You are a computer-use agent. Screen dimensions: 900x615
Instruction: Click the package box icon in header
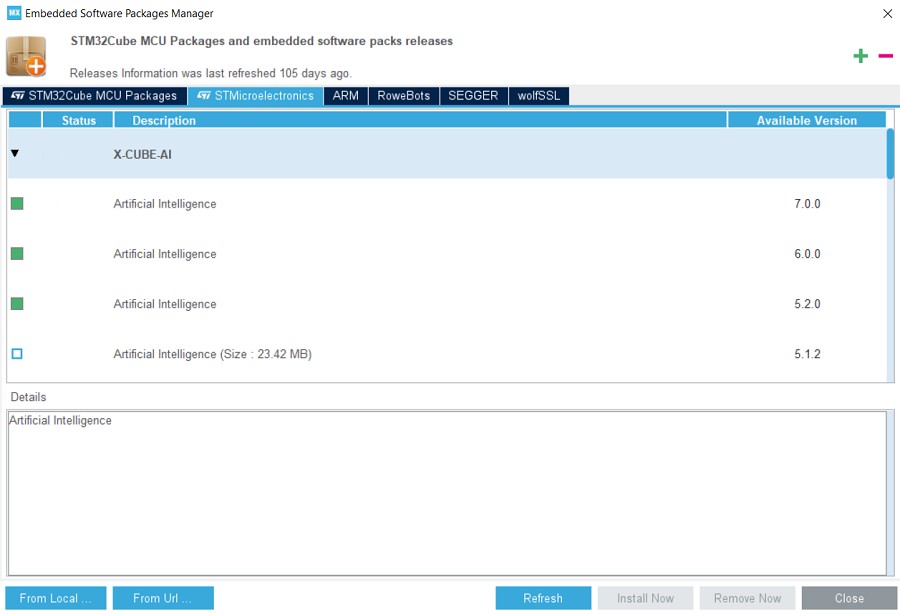click(26, 56)
